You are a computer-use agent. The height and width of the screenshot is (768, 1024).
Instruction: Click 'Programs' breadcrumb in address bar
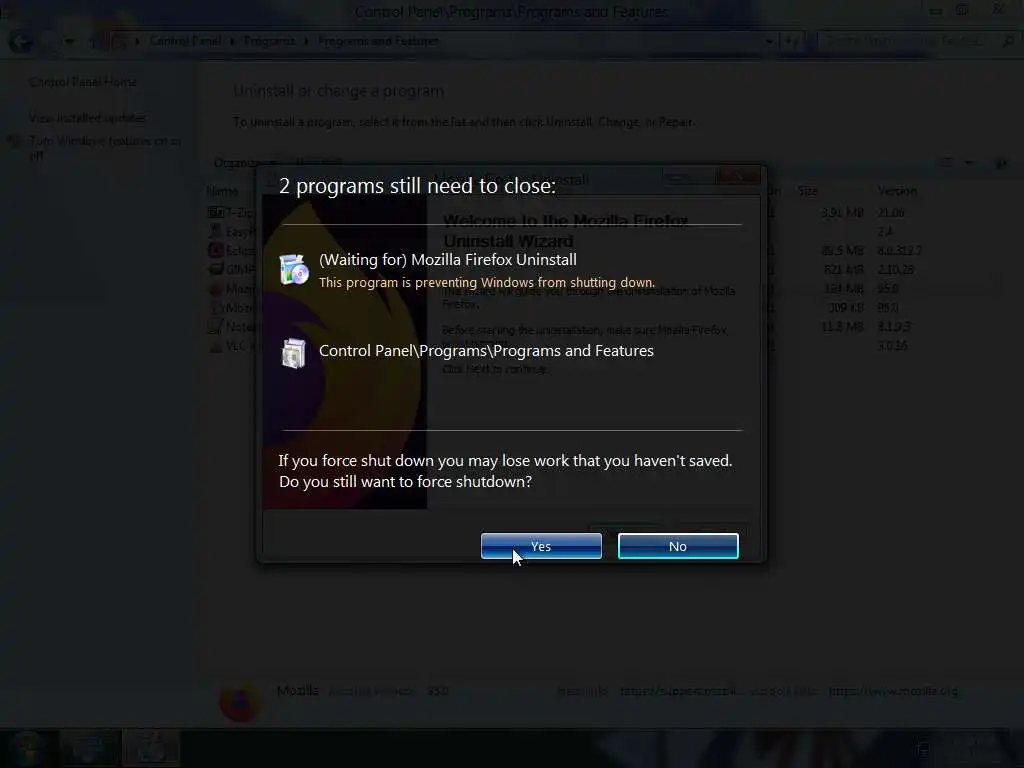tap(269, 41)
